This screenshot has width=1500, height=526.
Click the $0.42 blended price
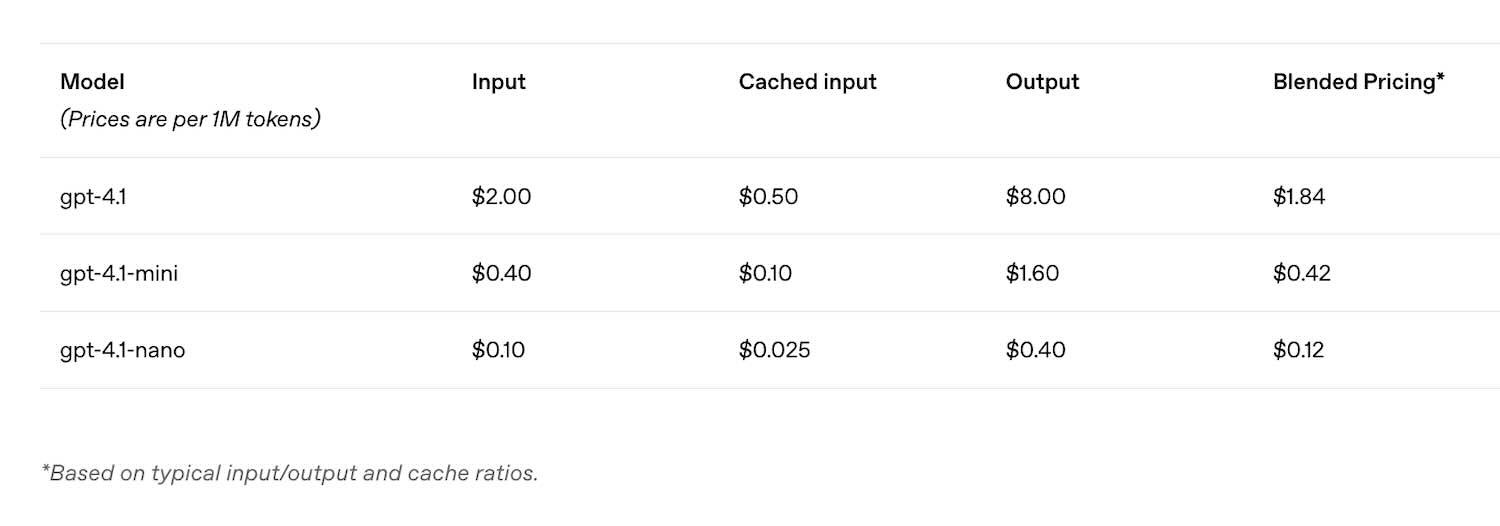tap(1302, 273)
